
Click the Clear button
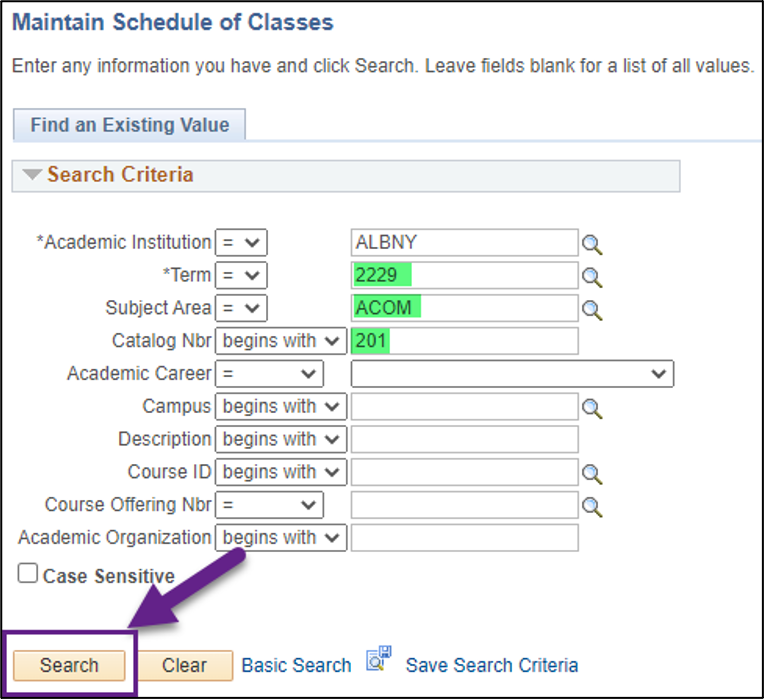(184, 665)
